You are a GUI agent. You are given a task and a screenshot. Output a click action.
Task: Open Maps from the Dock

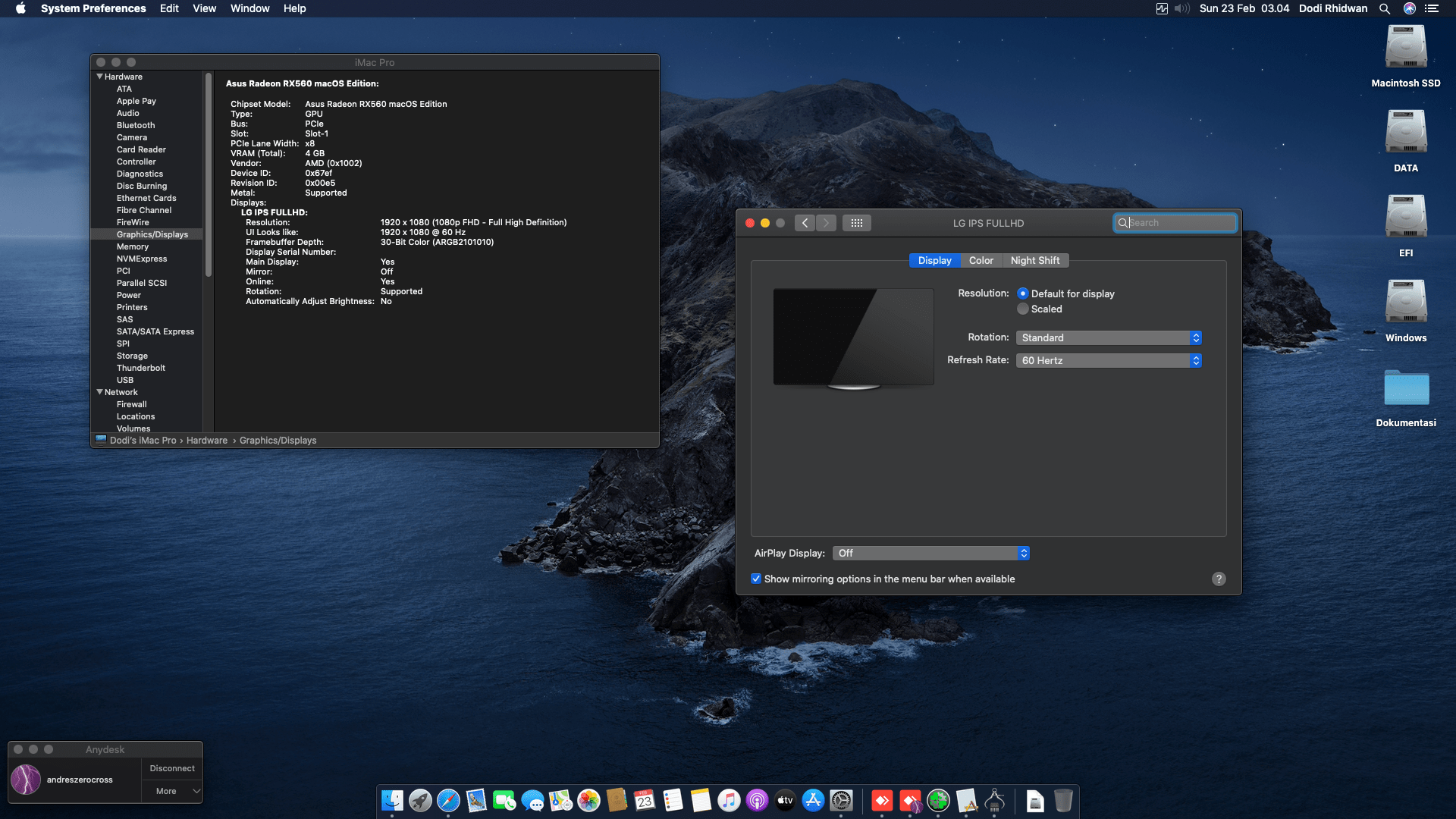coord(560,800)
